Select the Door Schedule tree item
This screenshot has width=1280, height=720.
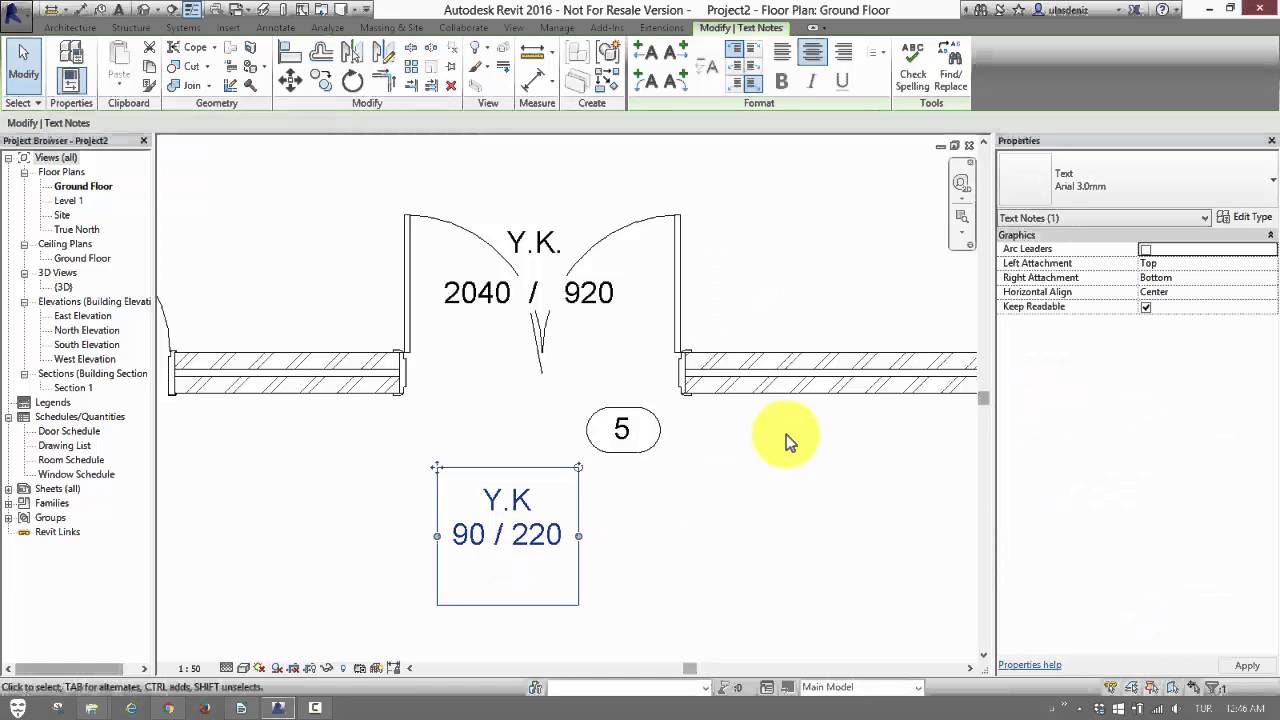click(69, 431)
